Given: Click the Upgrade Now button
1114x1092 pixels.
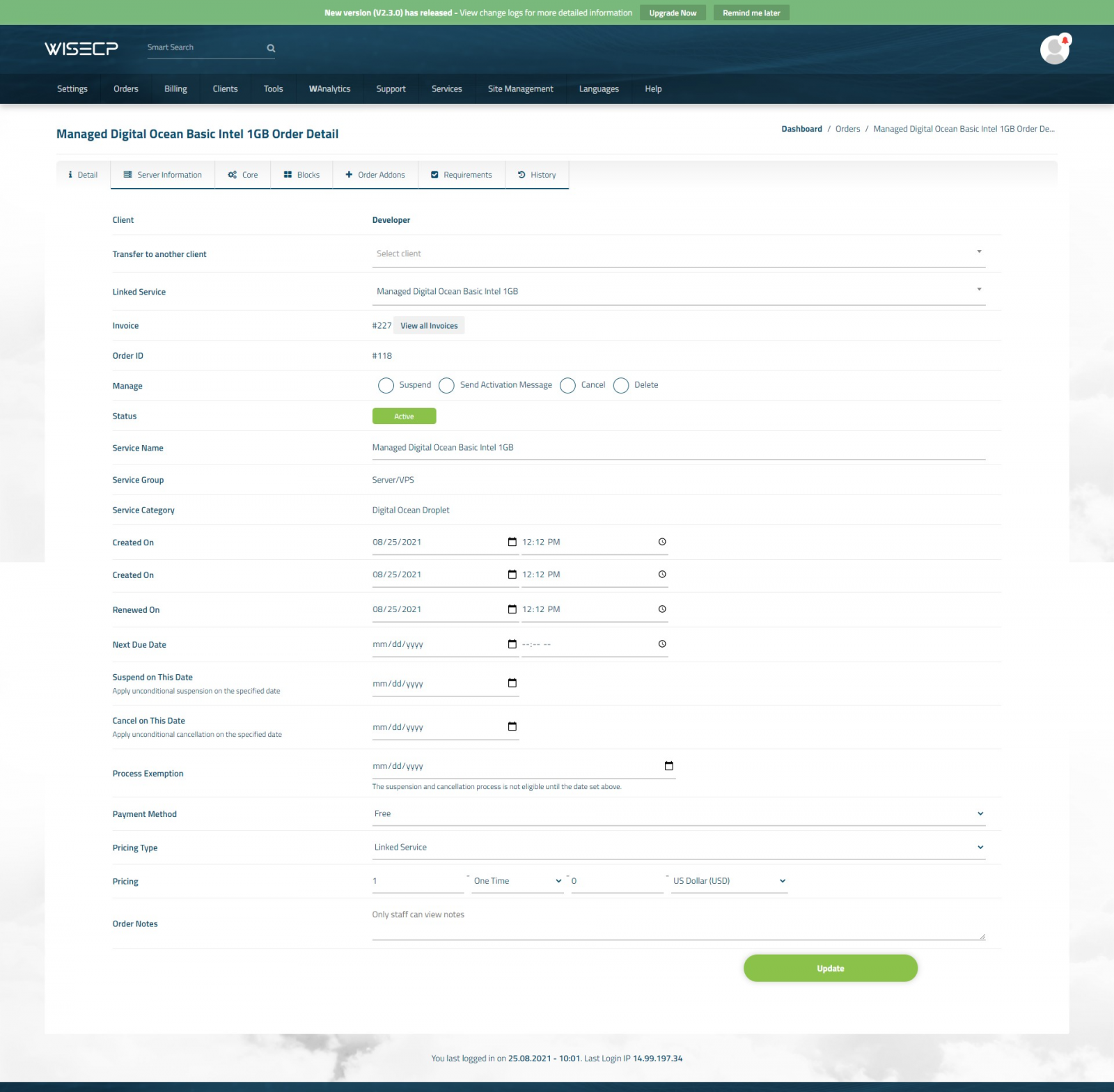Looking at the screenshot, I should click(x=673, y=13).
